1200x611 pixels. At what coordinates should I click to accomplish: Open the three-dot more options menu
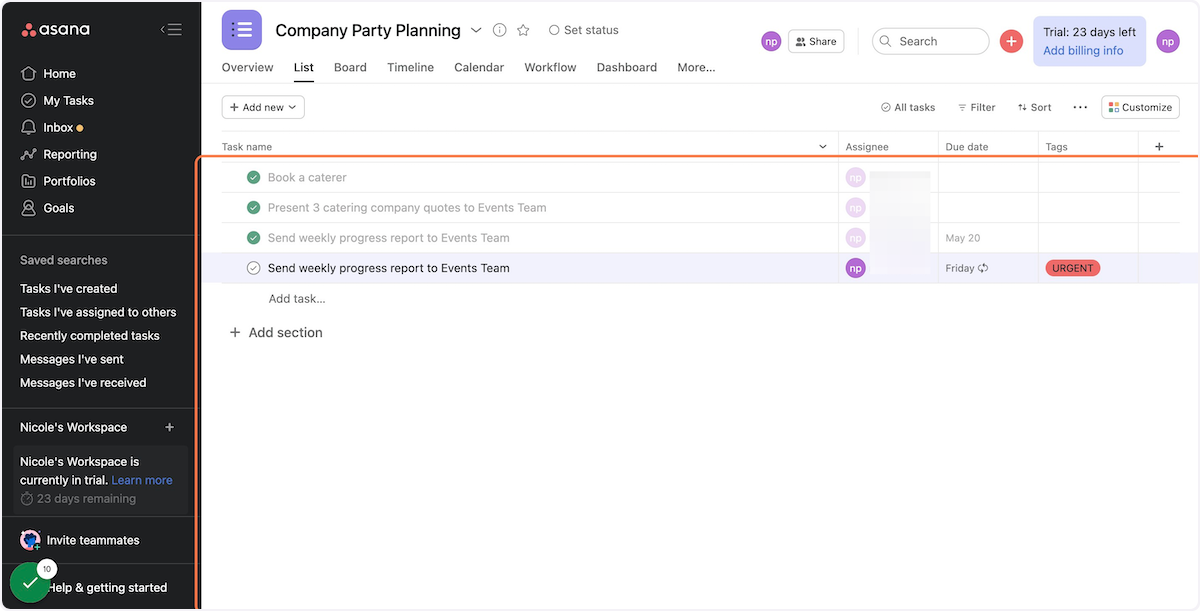[x=1080, y=107]
